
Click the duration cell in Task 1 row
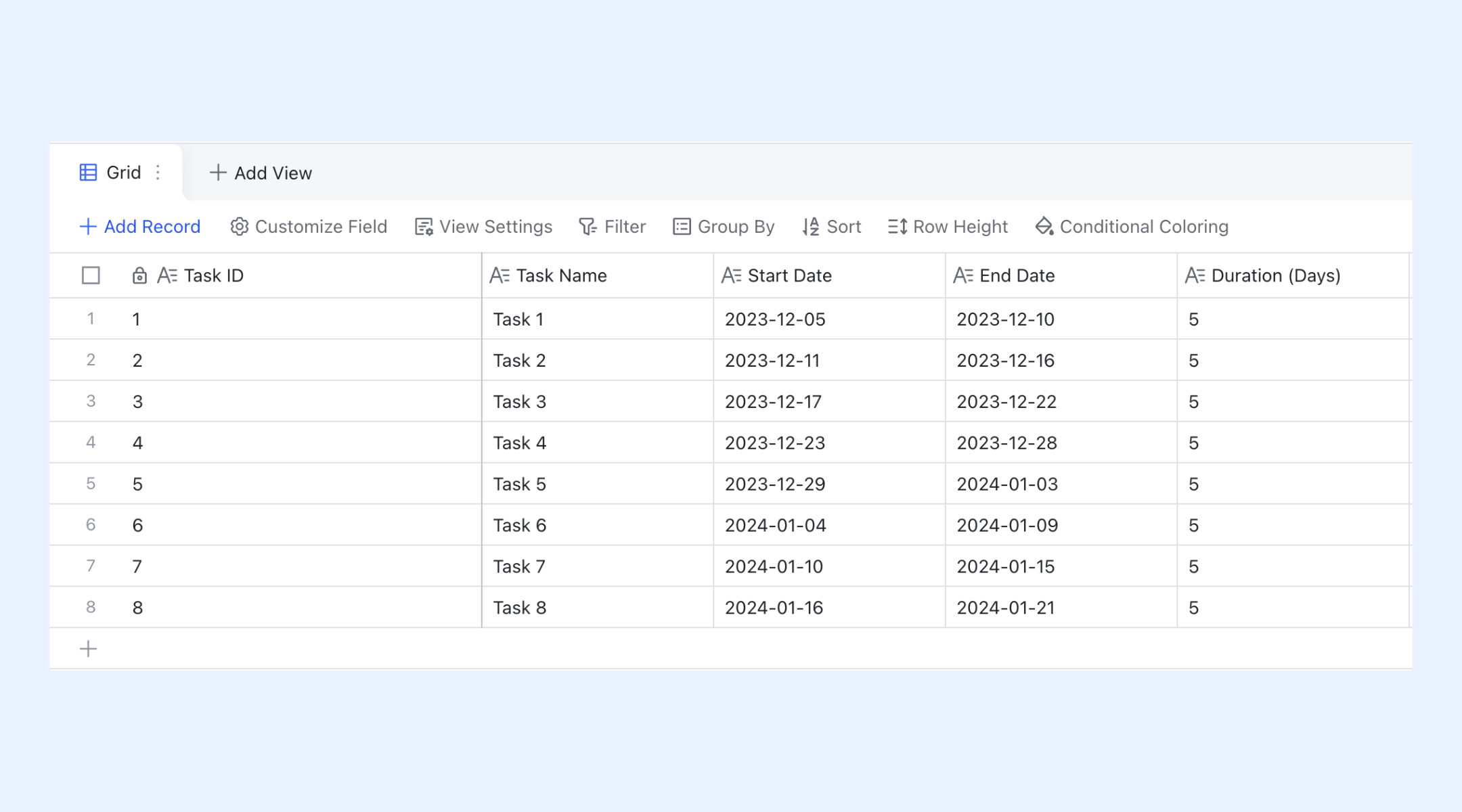click(x=1293, y=319)
